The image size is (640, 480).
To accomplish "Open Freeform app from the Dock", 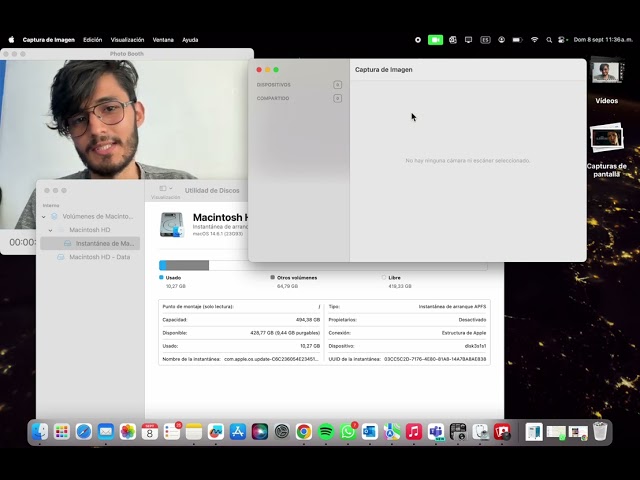I will (216, 432).
